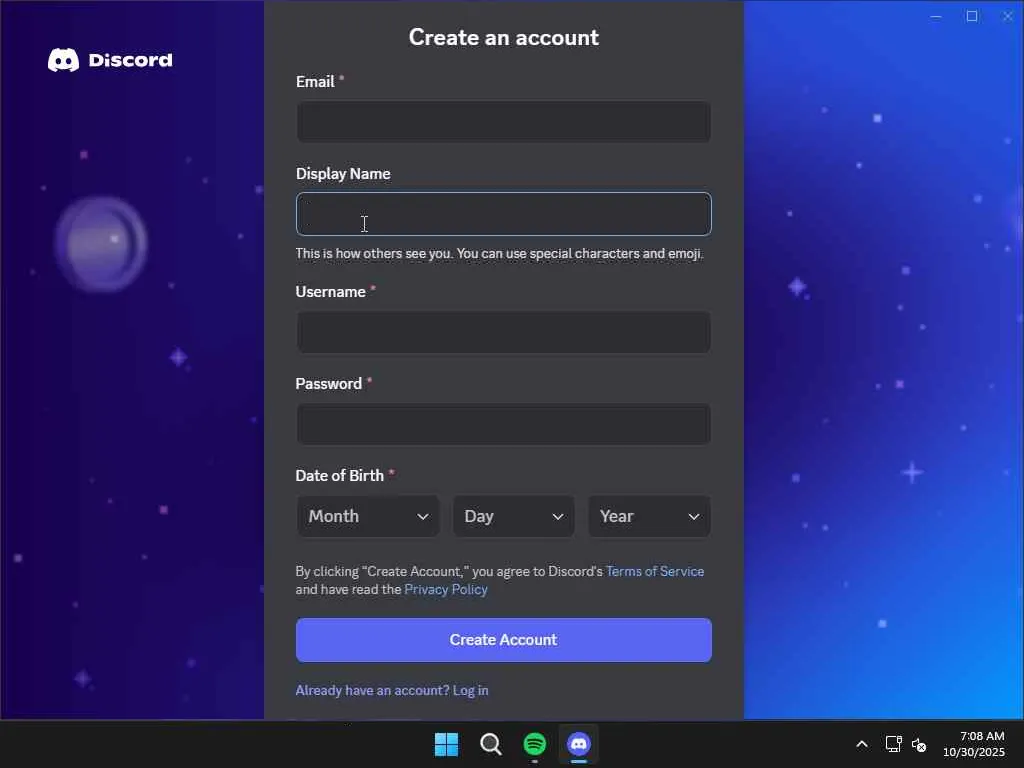Open the Day dropdown

(514, 516)
